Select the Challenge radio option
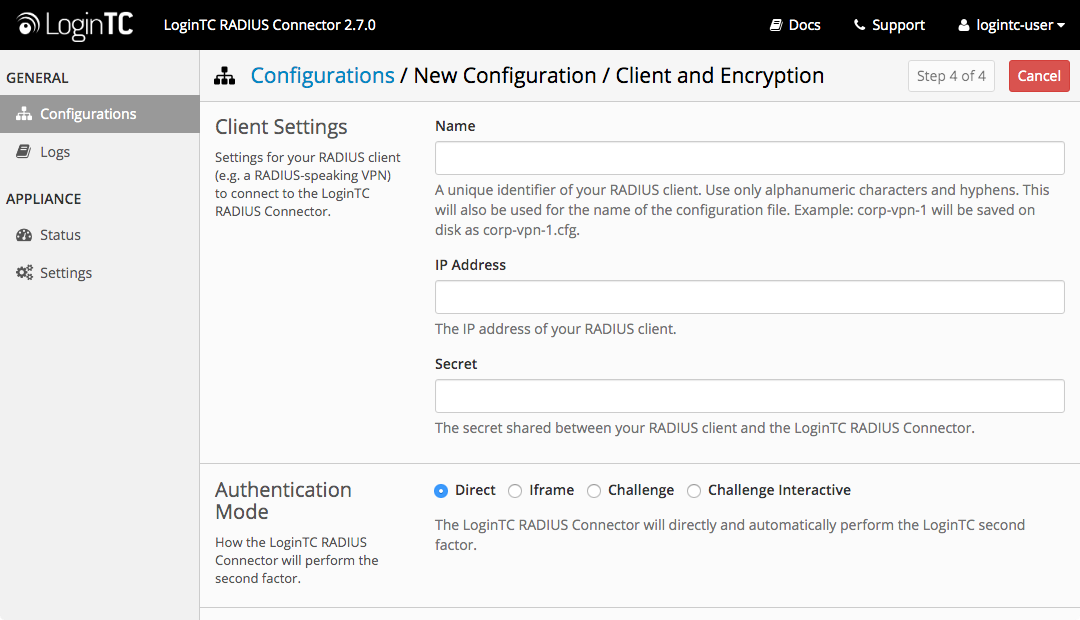The width and height of the screenshot is (1080, 620). [594, 490]
